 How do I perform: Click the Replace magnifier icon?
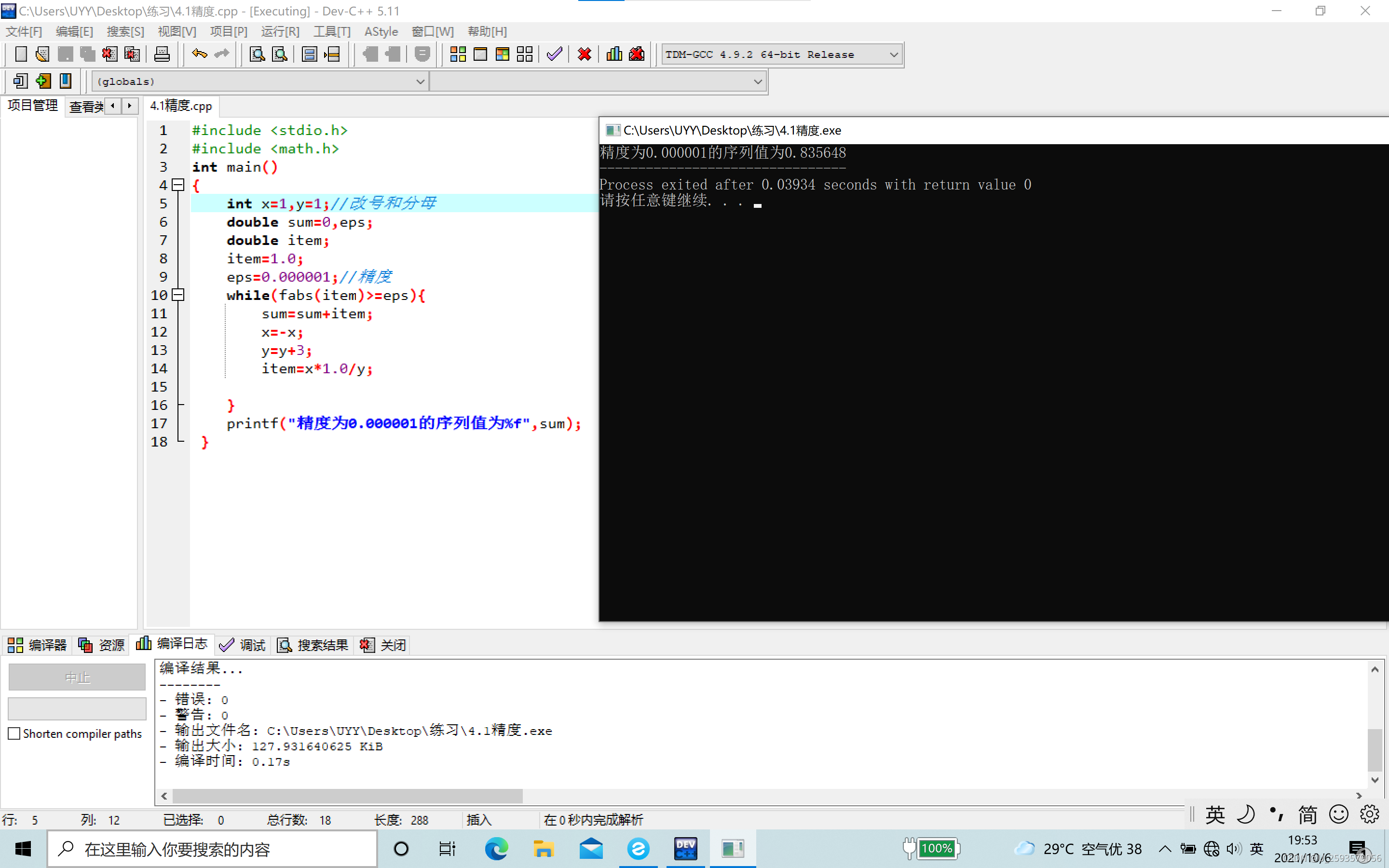(x=280, y=54)
